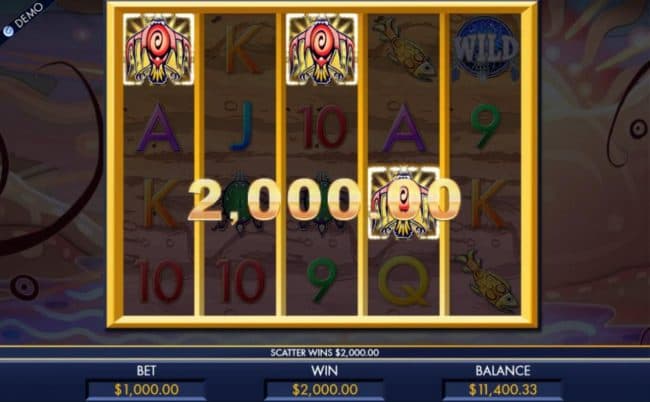Click the WIN amount display of $2,000.00
This screenshot has width=650, height=402.
point(325,390)
